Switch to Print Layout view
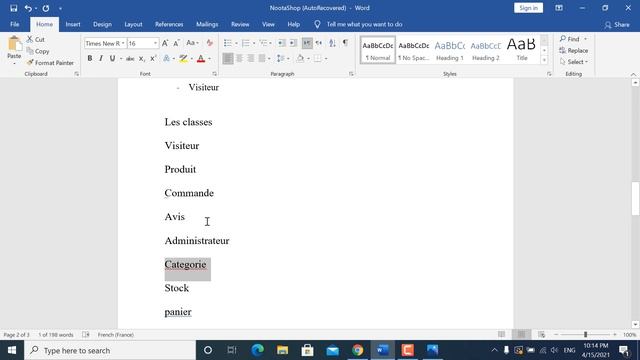The height and width of the screenshot is (360, 640). click(x=521, y=335)
